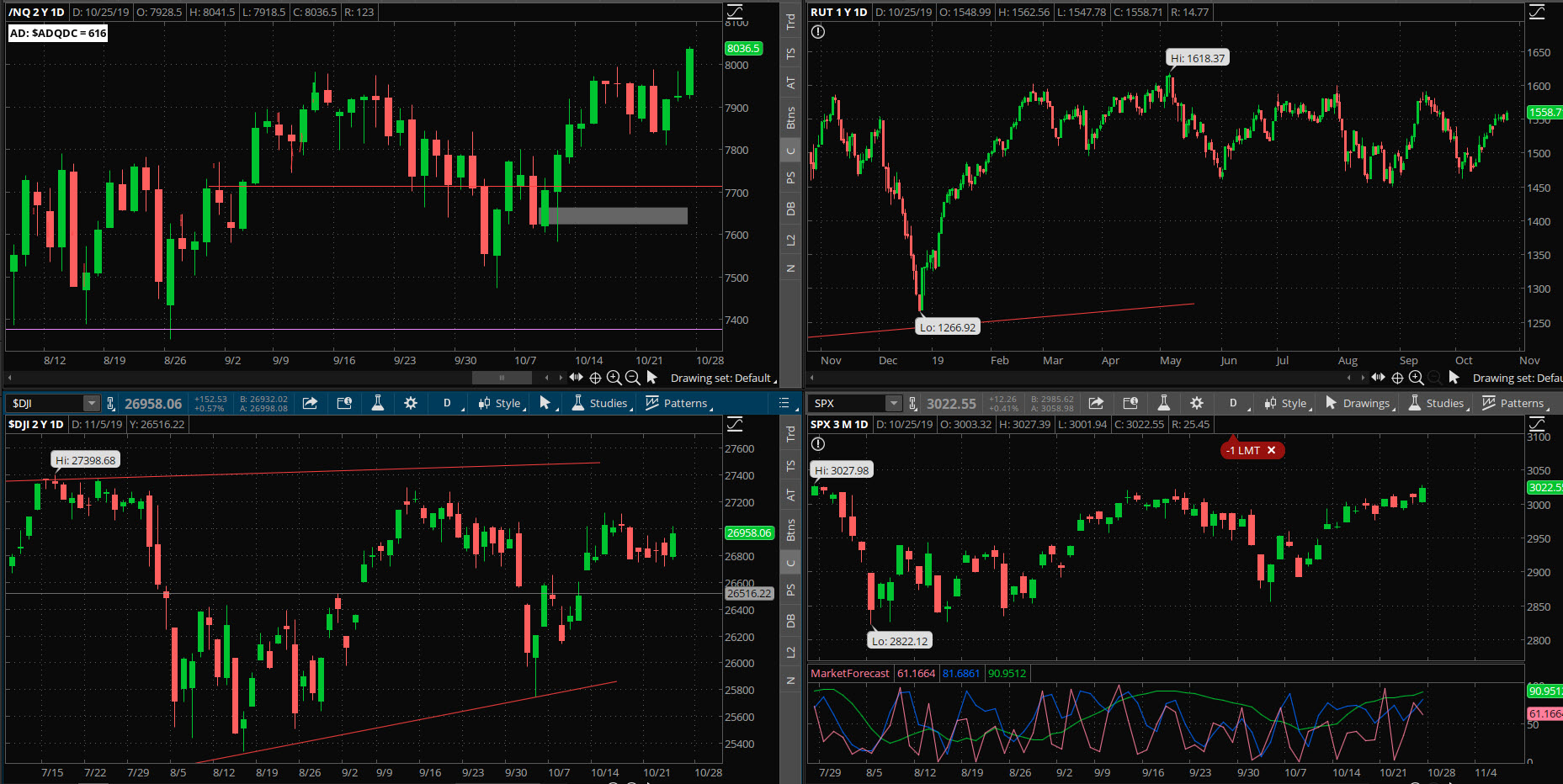This screenshot has height=784, width=1563.
Task: Toggle the DB sidebar tab beside $DJI chart
Action: pyautogui.click(x=790, y=621)
